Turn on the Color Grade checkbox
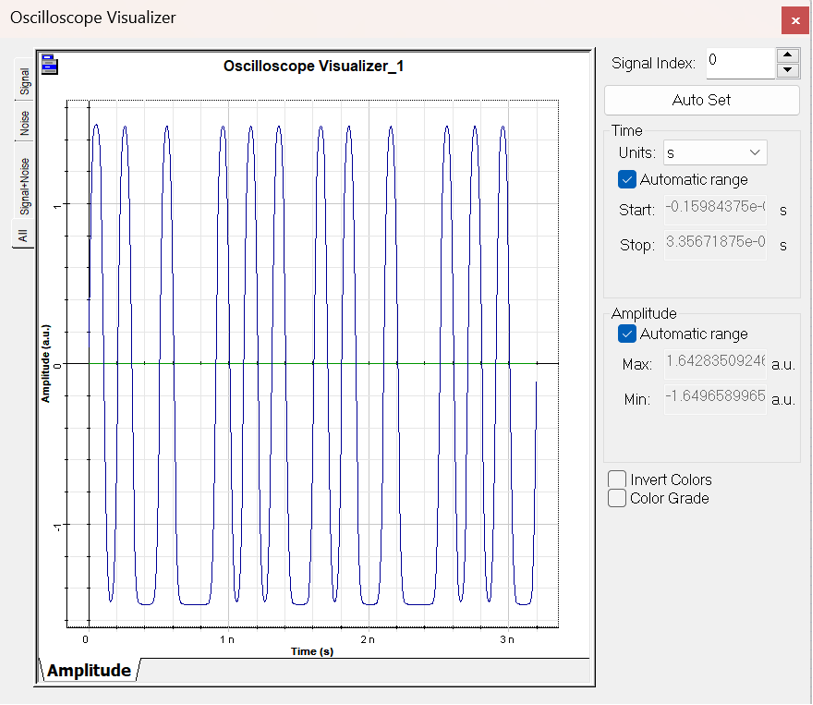The image size is (813, 705). (618, 498)
